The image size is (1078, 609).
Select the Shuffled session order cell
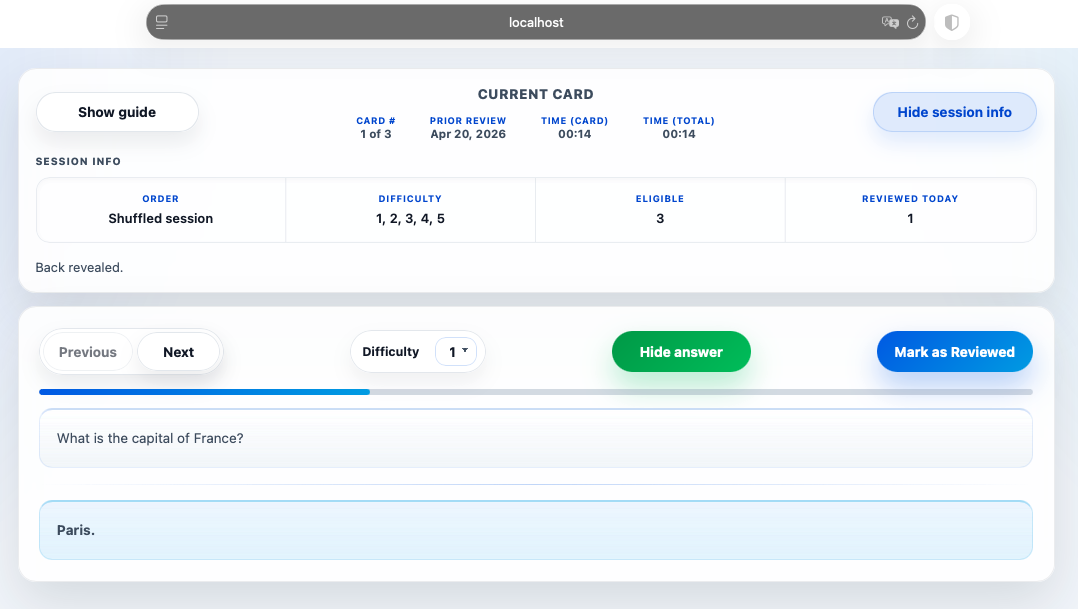[x=161, y=210]
